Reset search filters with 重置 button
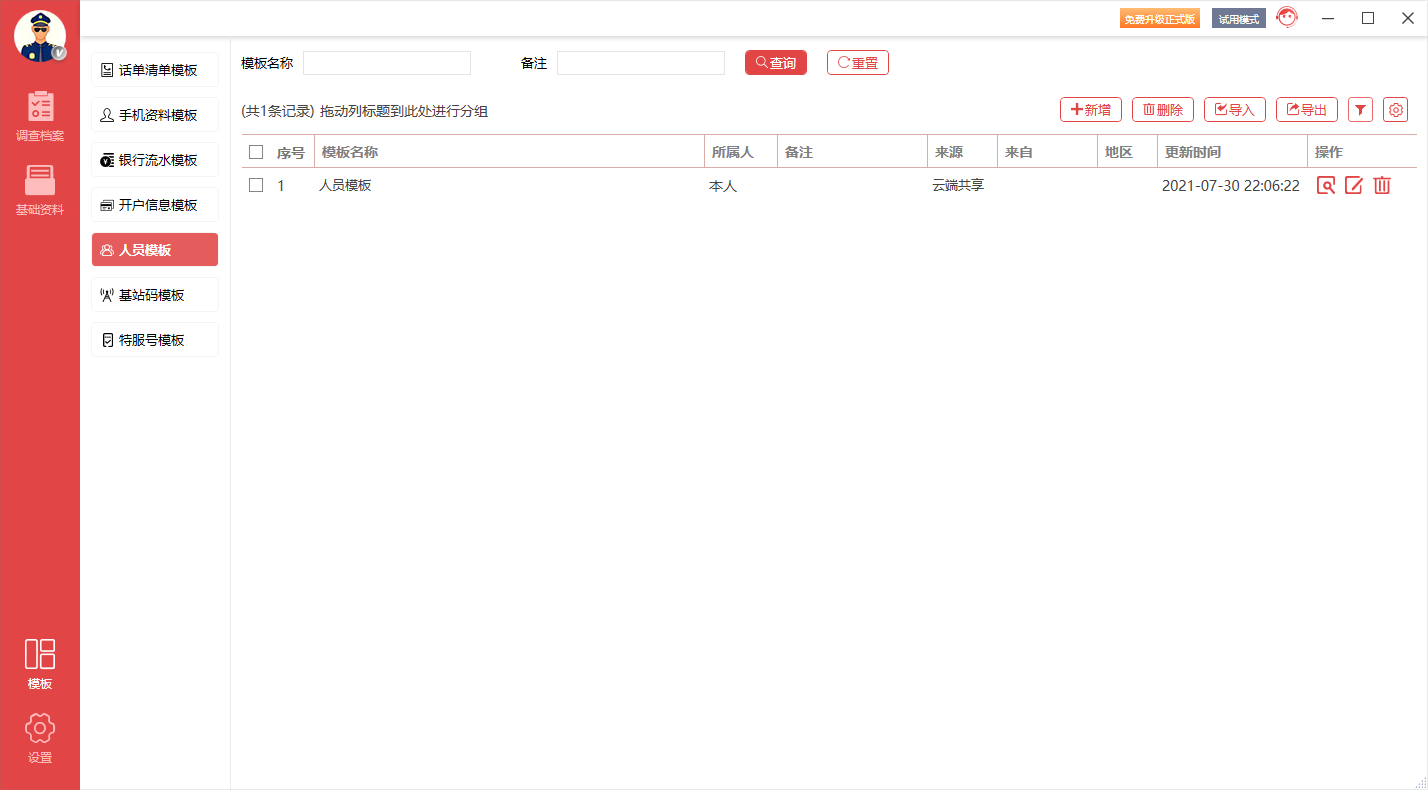This screenshot has height=790, width=1428. (857, 62)
